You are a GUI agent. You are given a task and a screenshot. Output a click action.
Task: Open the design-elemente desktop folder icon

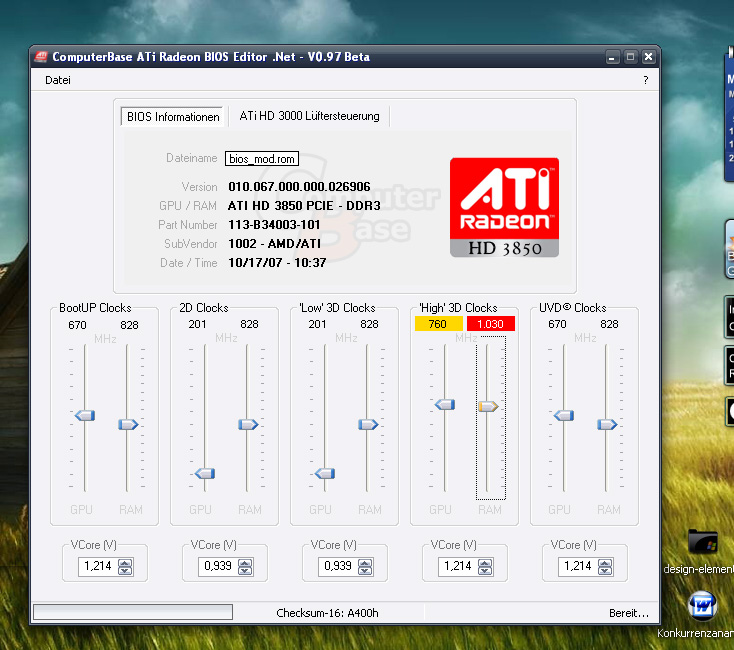click(703, 542)
